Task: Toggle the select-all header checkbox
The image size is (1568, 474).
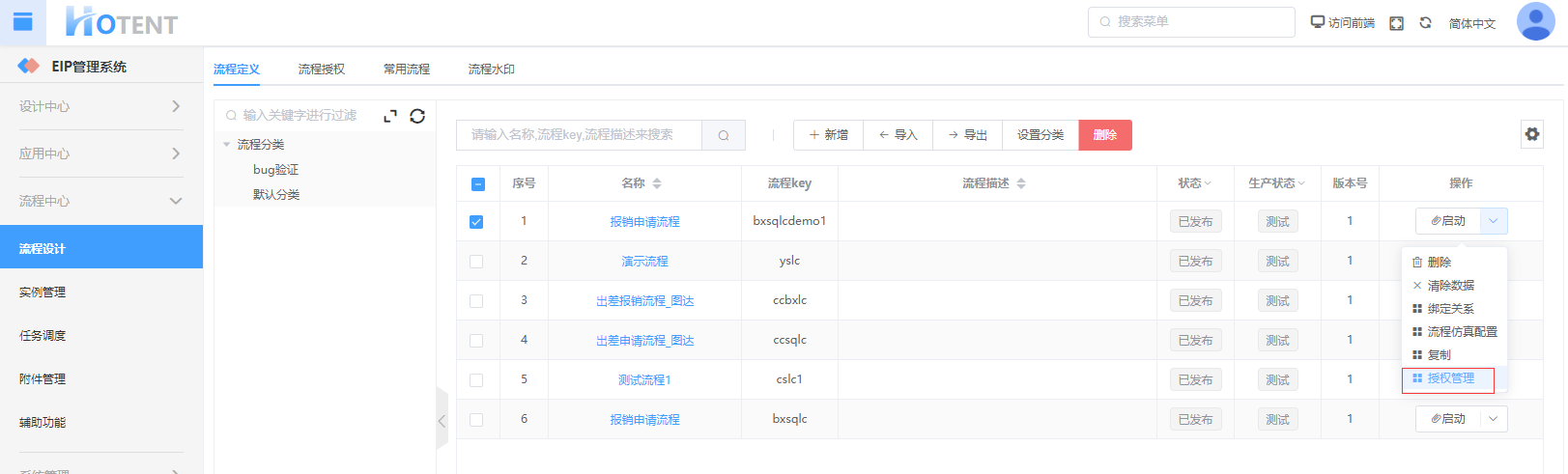Action: click(x=477, y=184)
